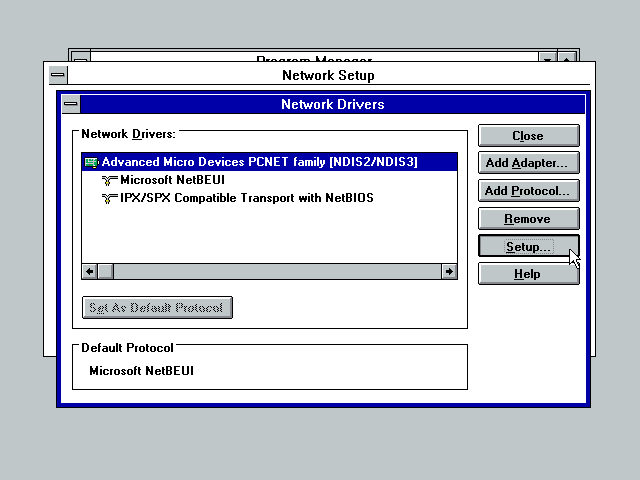
Task: Open Help for Network Drivers
Action: point(529,274)
